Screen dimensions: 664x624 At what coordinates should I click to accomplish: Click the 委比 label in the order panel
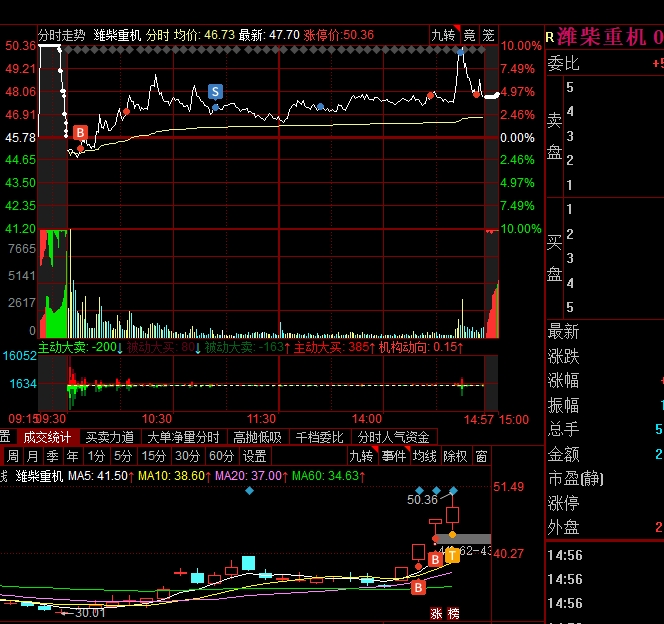(x=563, y=64)
